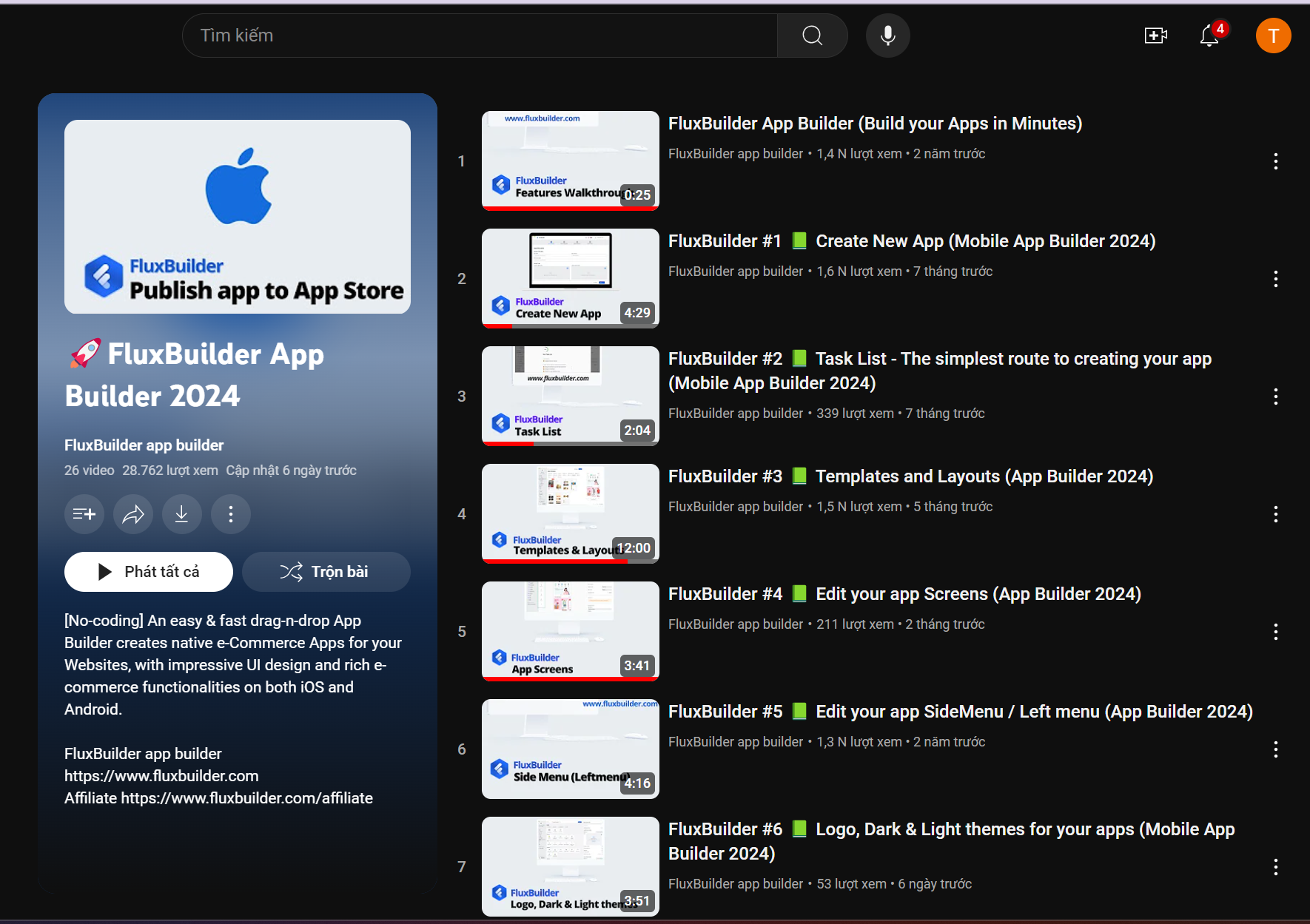The height and width of the screenshot is (924, 1310).
Task: Open options menu for video 1
Action: pyautogui.click(x=1275, y=161)
